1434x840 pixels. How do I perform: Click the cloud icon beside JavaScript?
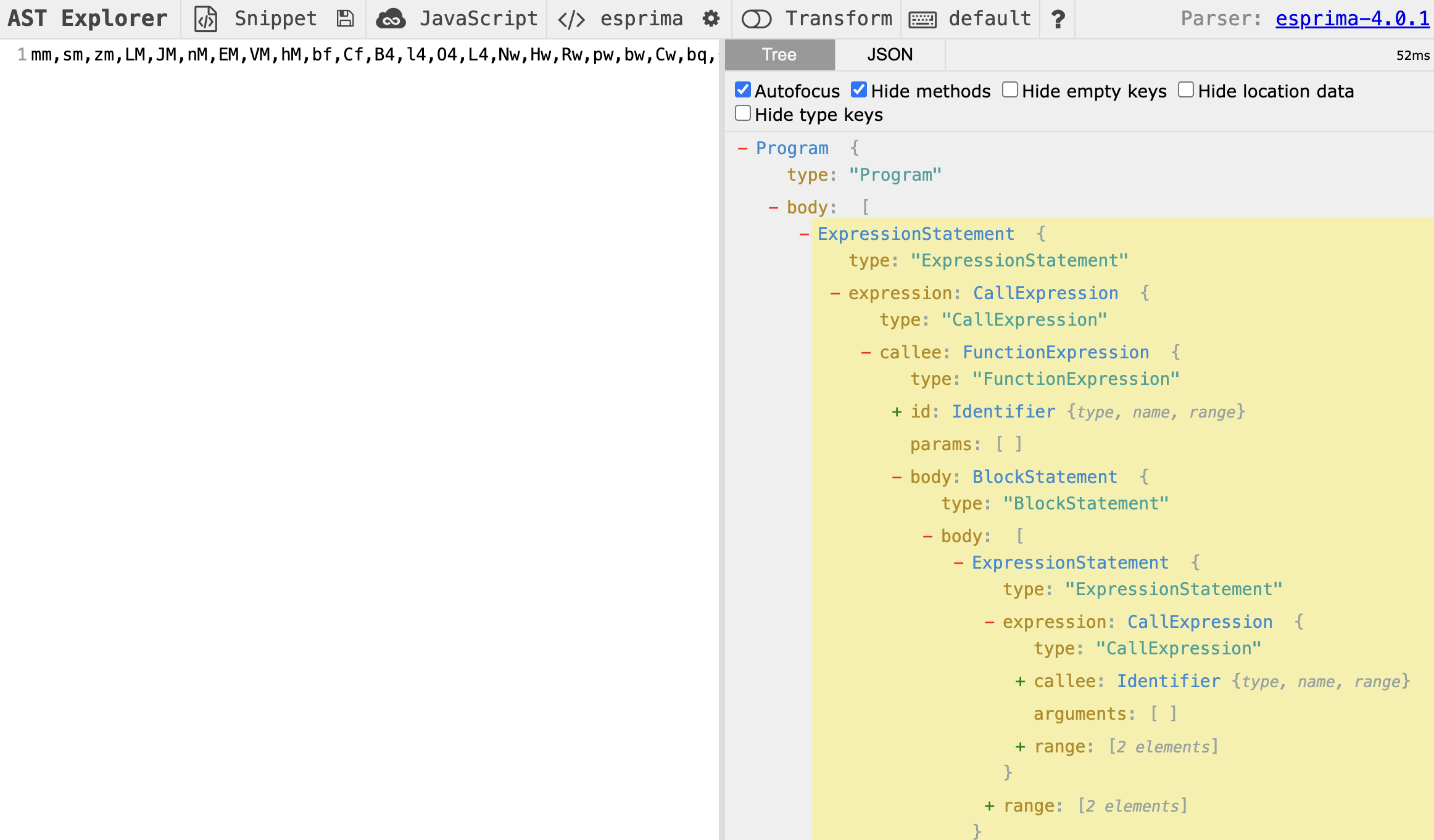click(x=391, y=19)
